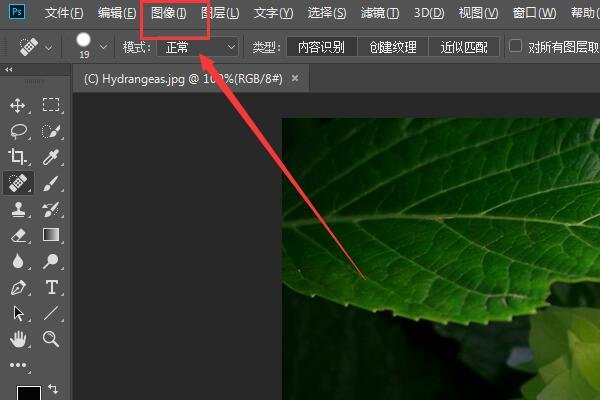Viewport: 600px width, 400px height.
Task: Select the Zoom tool
Action: click(51, 339)
